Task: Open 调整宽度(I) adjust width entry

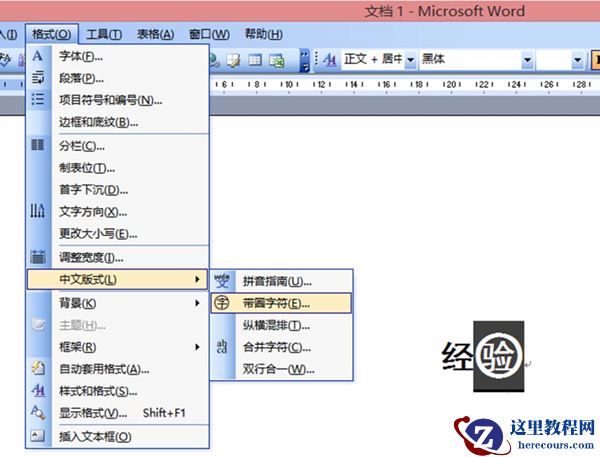Action: click(x=117, y=258)
